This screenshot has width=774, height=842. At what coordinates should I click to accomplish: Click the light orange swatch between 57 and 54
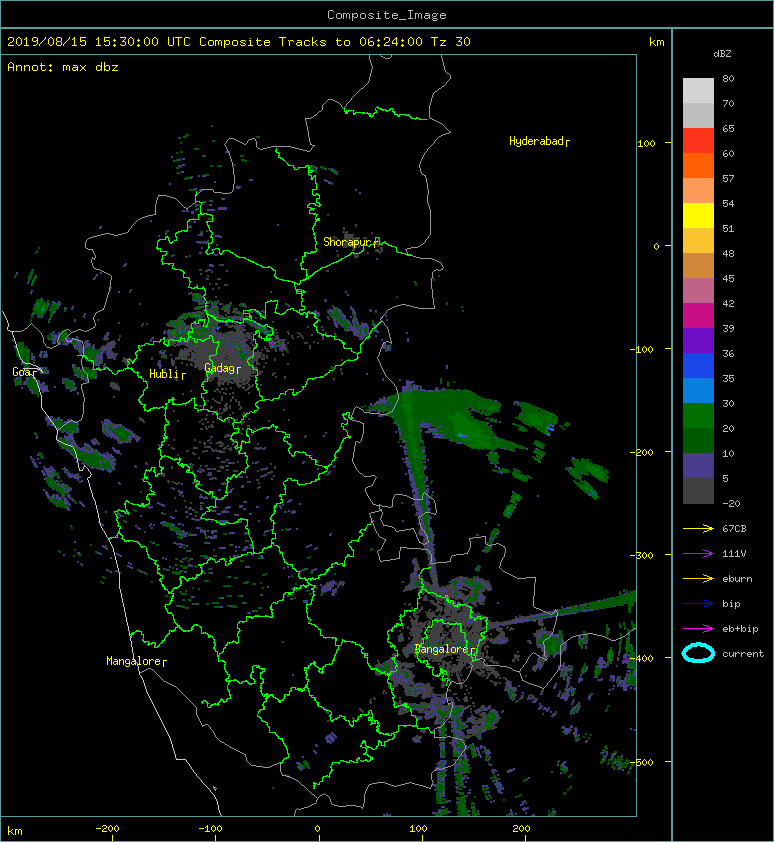pos(698,191)
